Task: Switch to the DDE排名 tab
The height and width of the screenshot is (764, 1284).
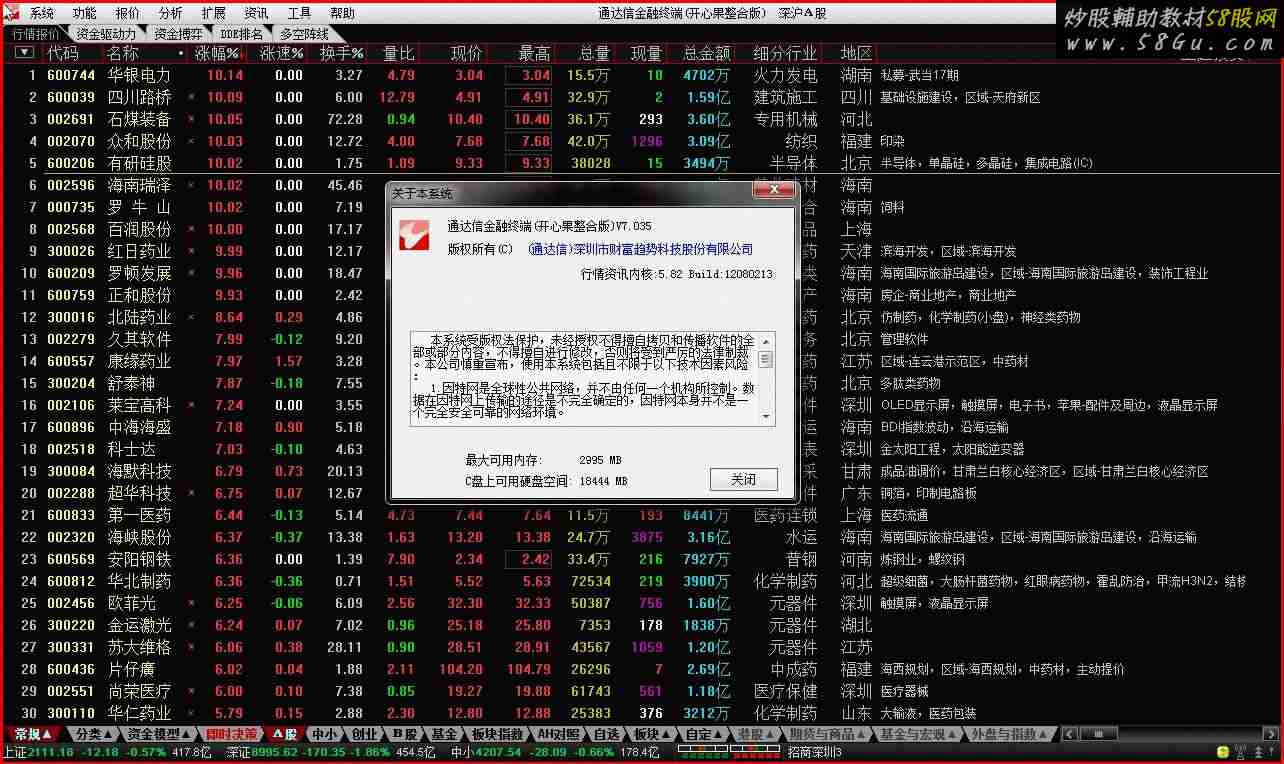Action: 242,34
